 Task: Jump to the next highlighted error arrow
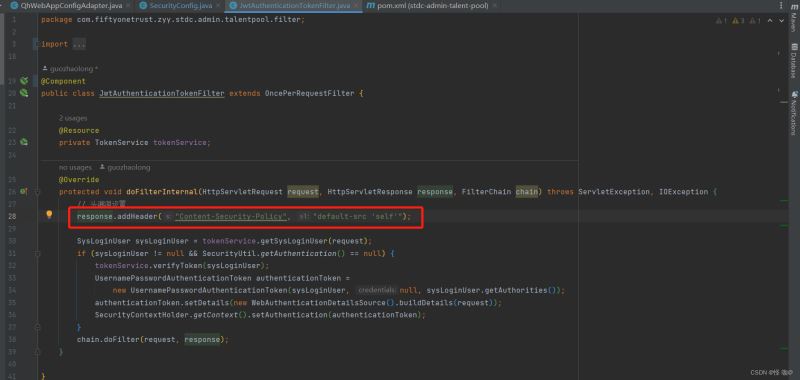click(x=782, y=21)
